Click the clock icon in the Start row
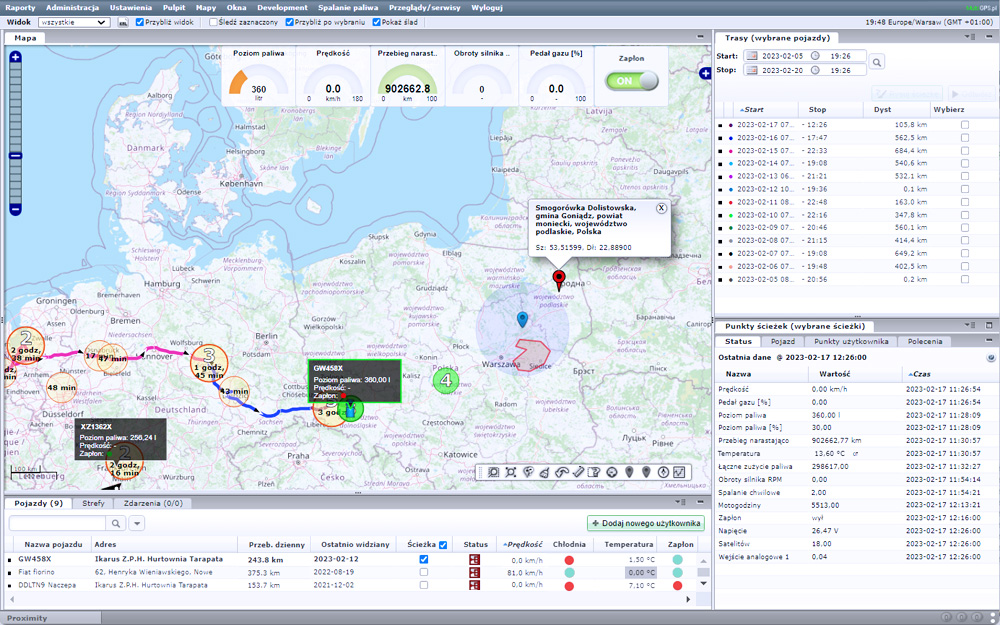 [x=815, y=56]
